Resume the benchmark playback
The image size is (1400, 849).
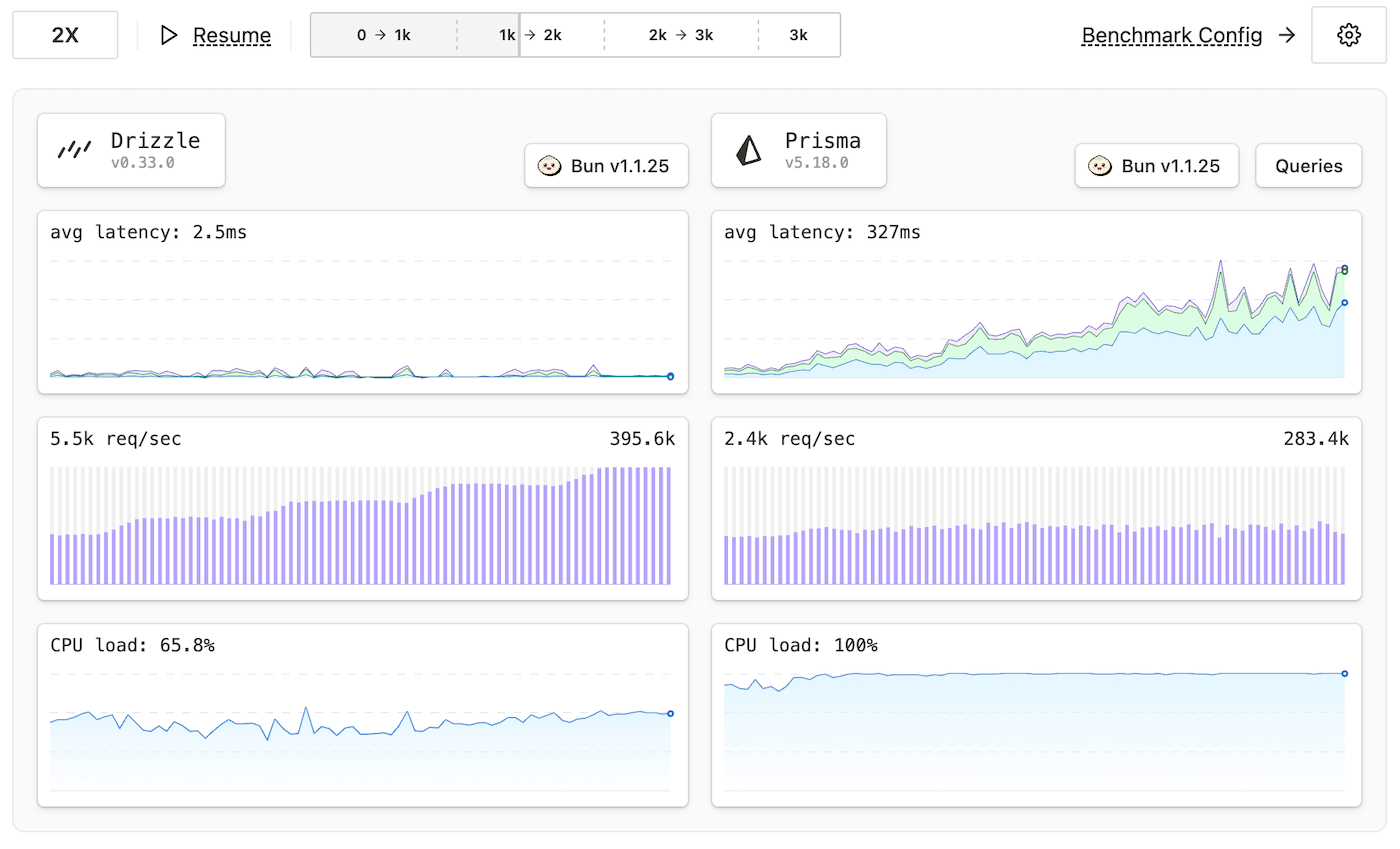click(x=231, y=36)
